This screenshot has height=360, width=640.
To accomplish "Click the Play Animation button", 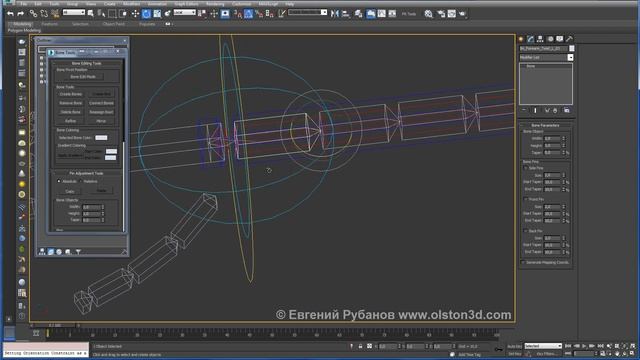I will coord(584,346).
